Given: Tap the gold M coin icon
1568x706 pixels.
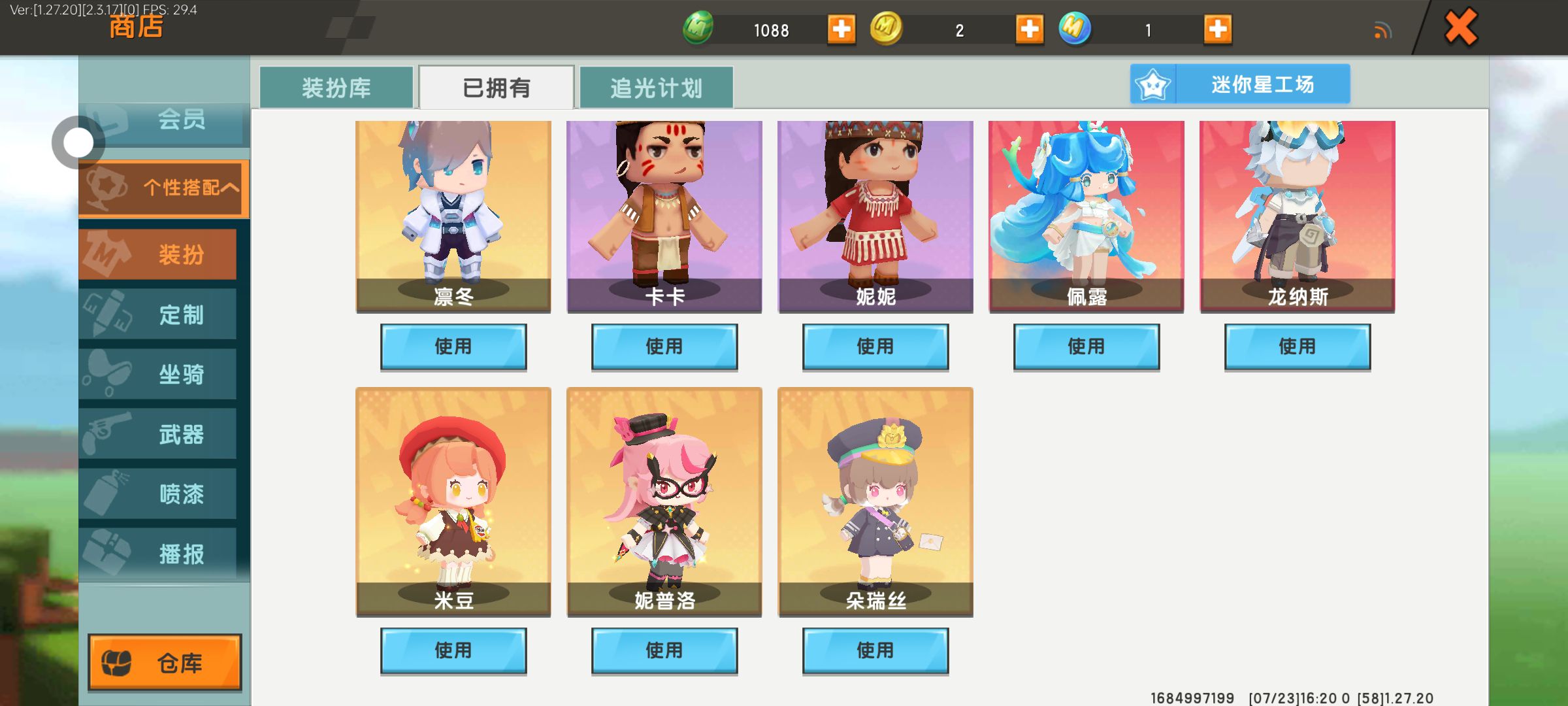Looking at the screenshot, I should (886, 29).
